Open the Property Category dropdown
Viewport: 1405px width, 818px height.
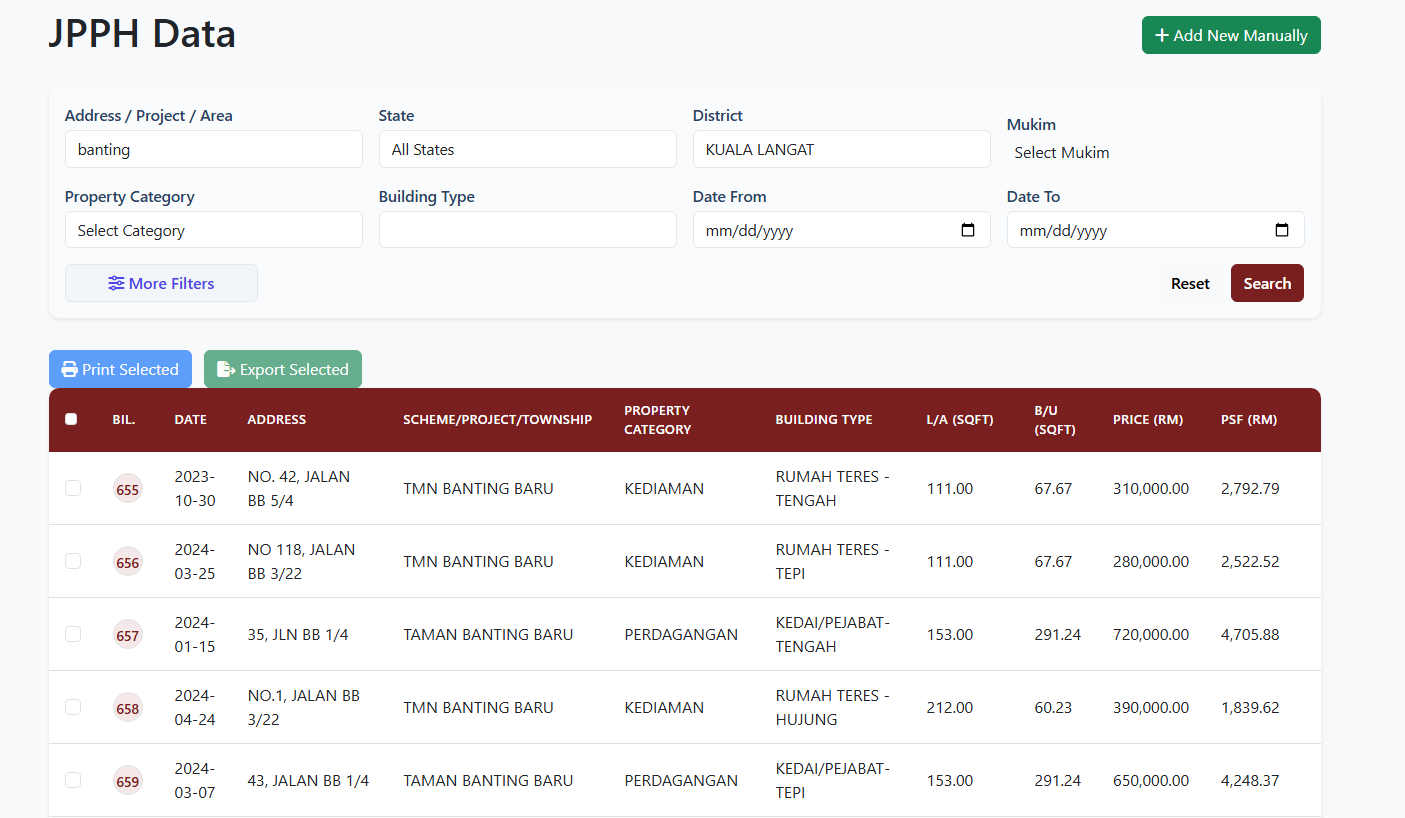tap(213, 230)
